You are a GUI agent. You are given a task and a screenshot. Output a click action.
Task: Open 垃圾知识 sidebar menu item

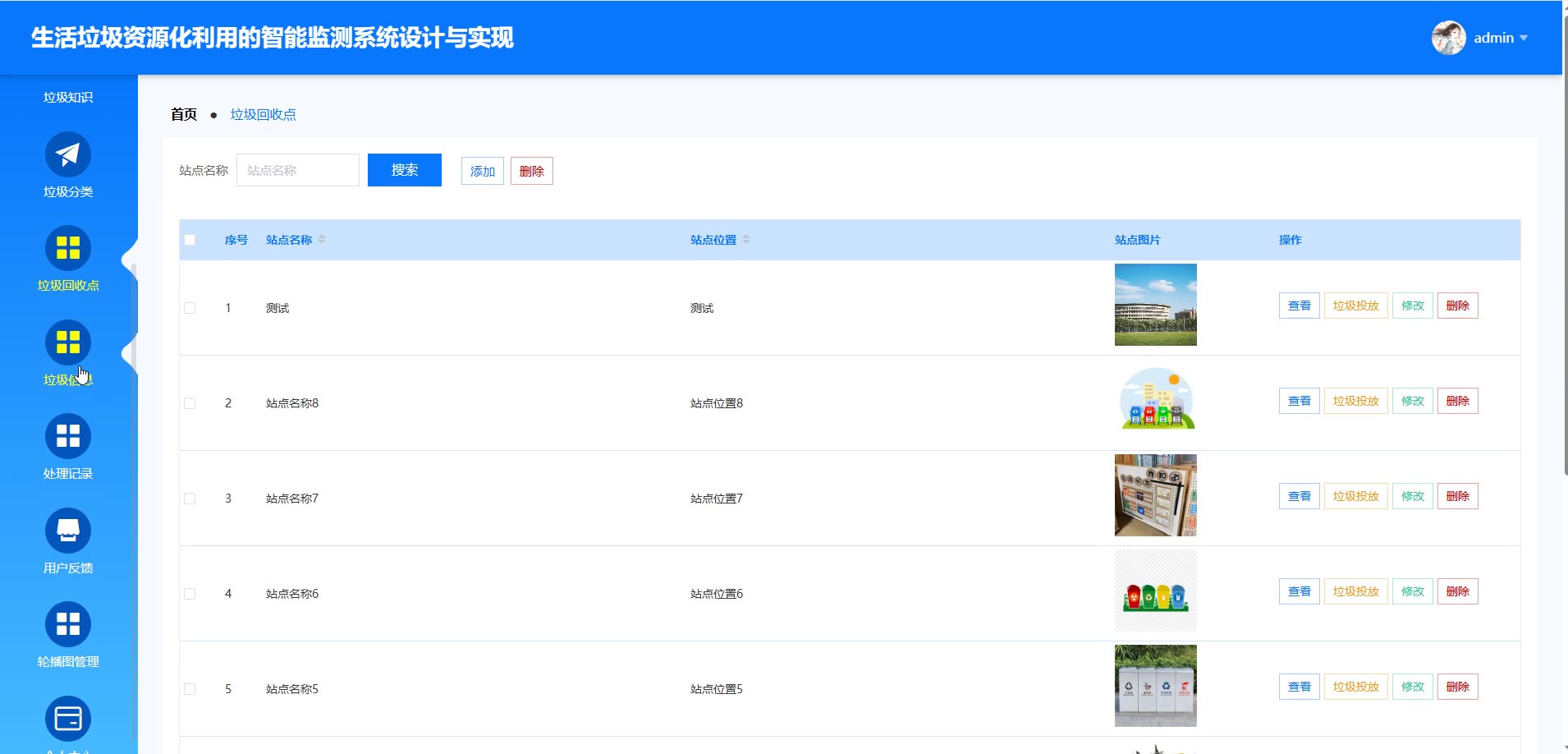pyautogui.click(x=67, y=98)
